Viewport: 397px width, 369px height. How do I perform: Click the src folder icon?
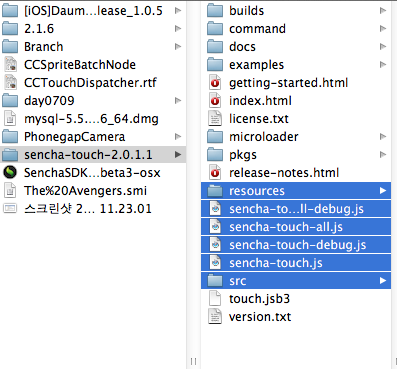(215, 281)
